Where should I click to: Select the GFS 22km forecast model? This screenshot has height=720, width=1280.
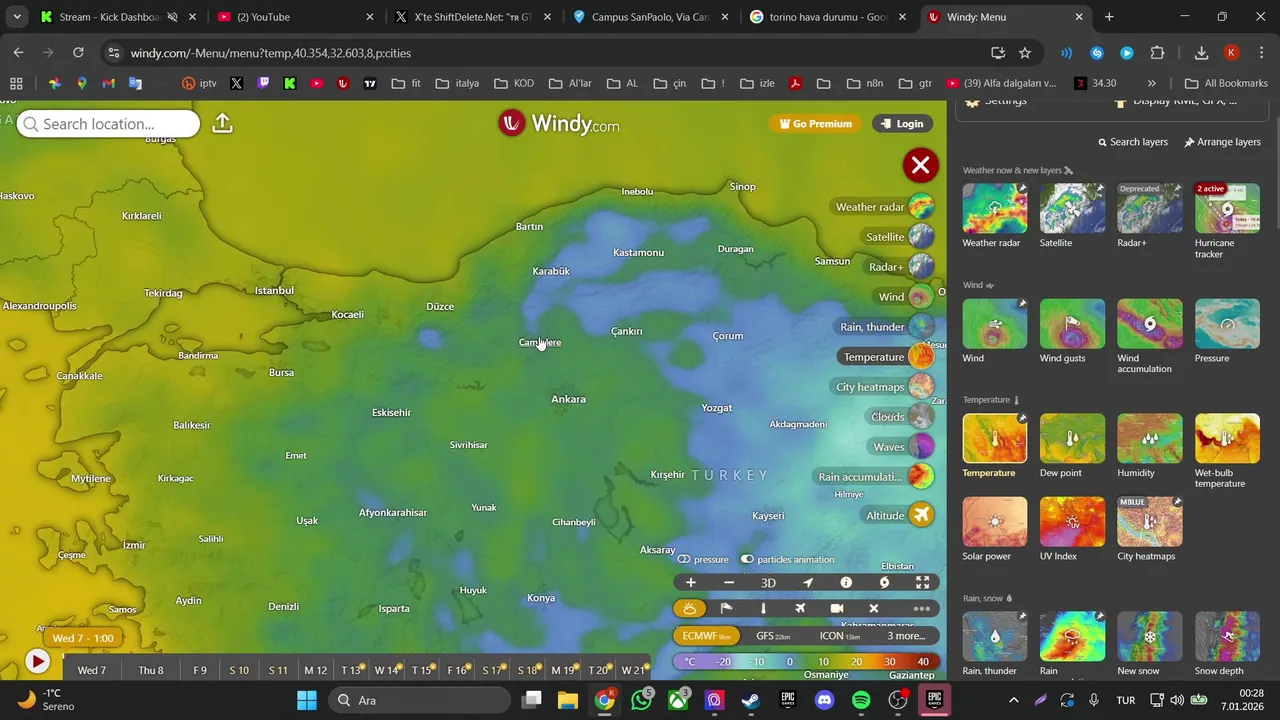[773, 636]
